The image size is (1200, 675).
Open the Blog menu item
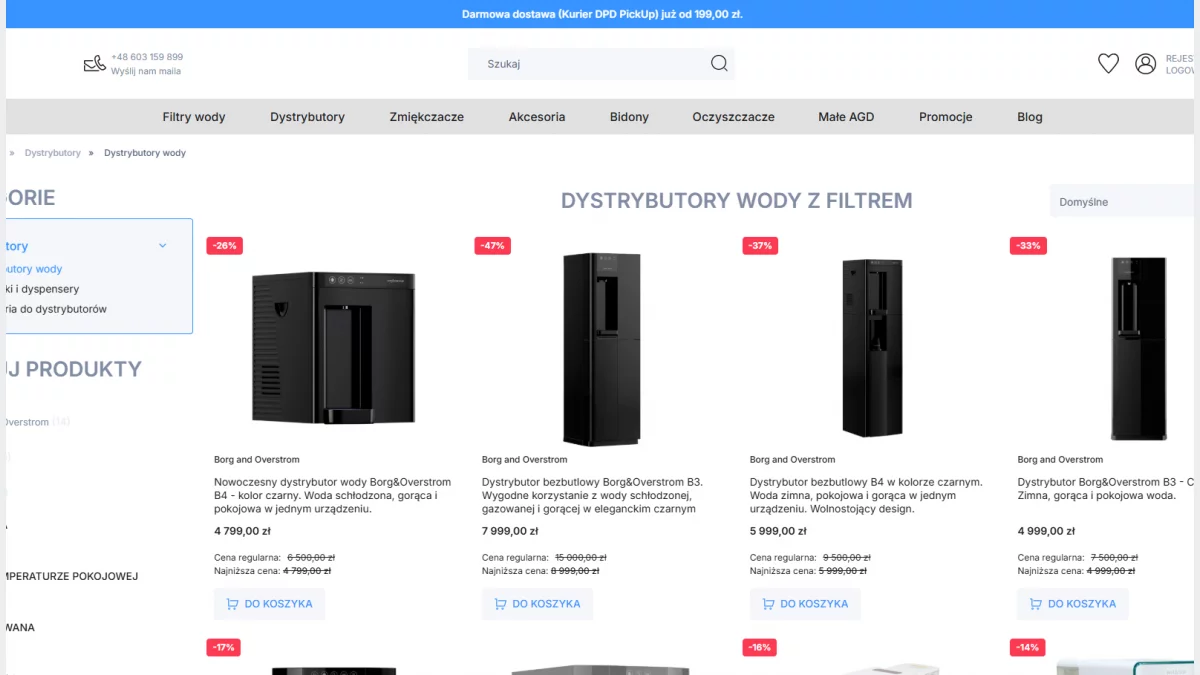[x=1030, y=117]
